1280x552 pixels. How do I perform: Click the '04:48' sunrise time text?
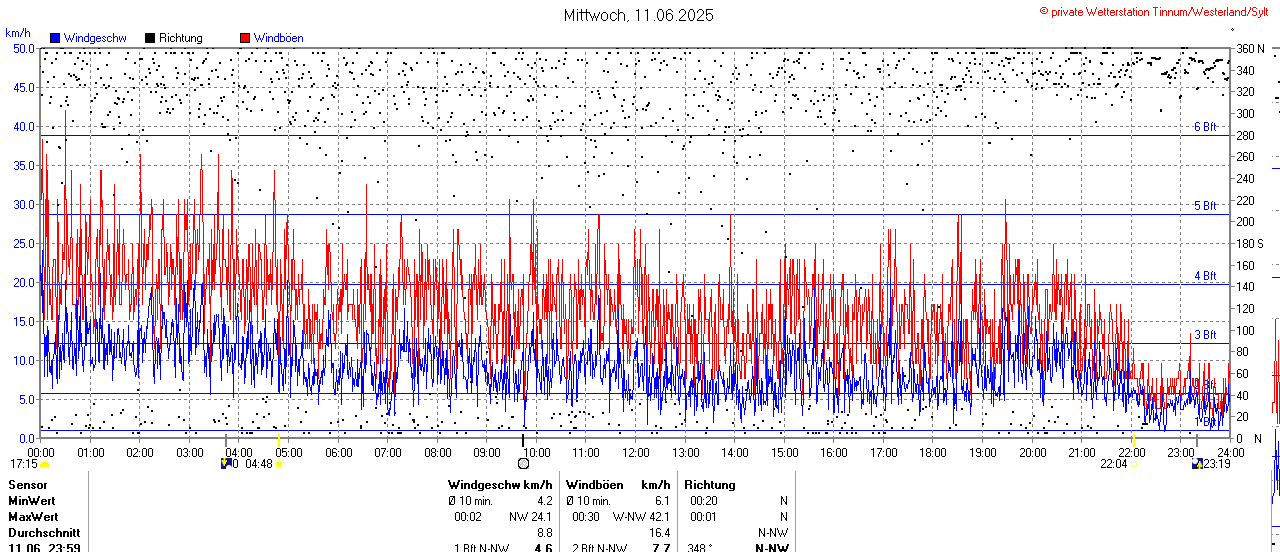259,464
